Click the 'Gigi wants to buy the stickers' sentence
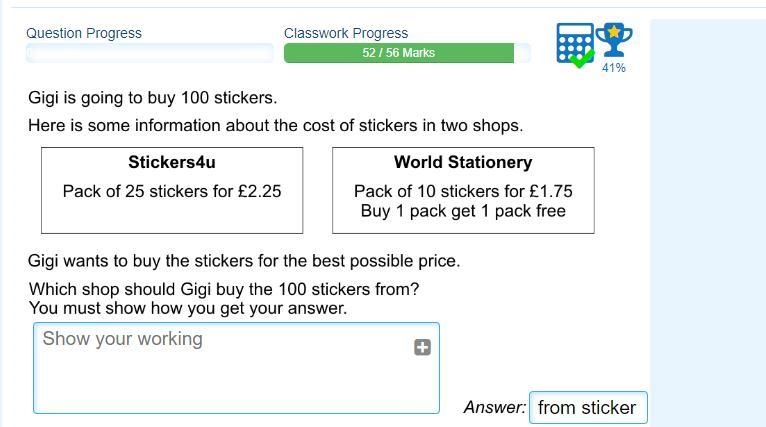 (244, 261)
